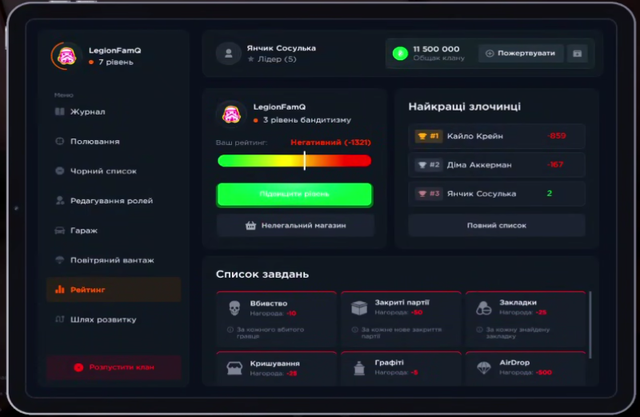640x417 pixels.
Task: Click the Закриті партії box icon
Action: [359, 308]
